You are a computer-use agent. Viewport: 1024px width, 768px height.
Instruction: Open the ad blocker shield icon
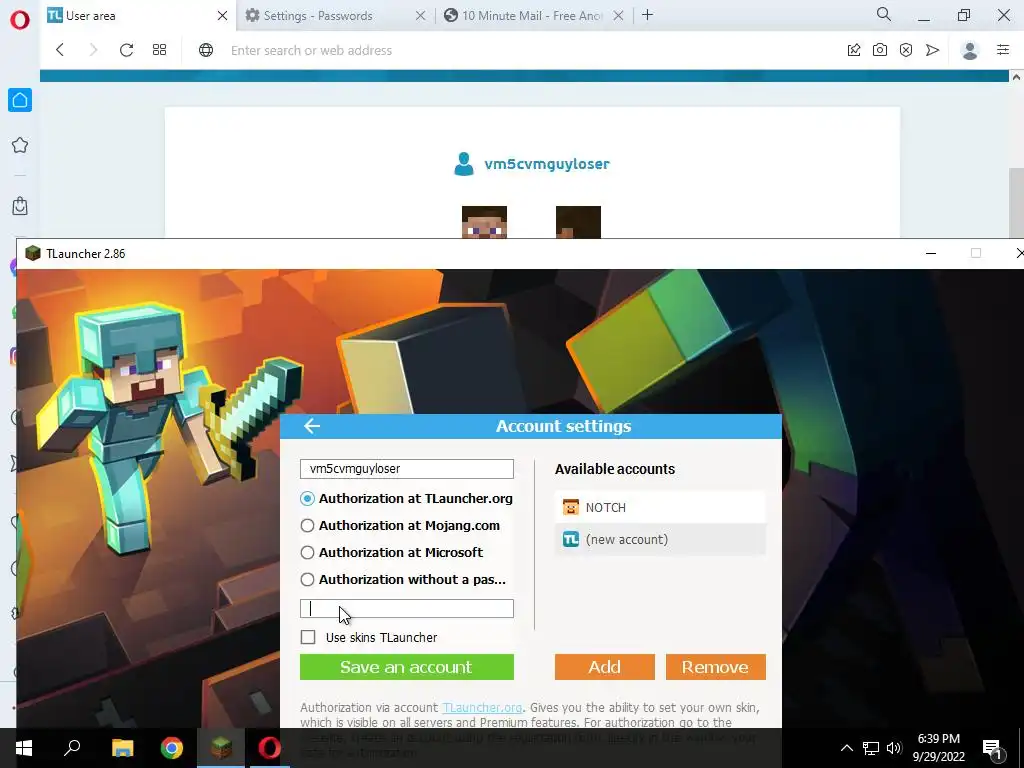point(906,50)
